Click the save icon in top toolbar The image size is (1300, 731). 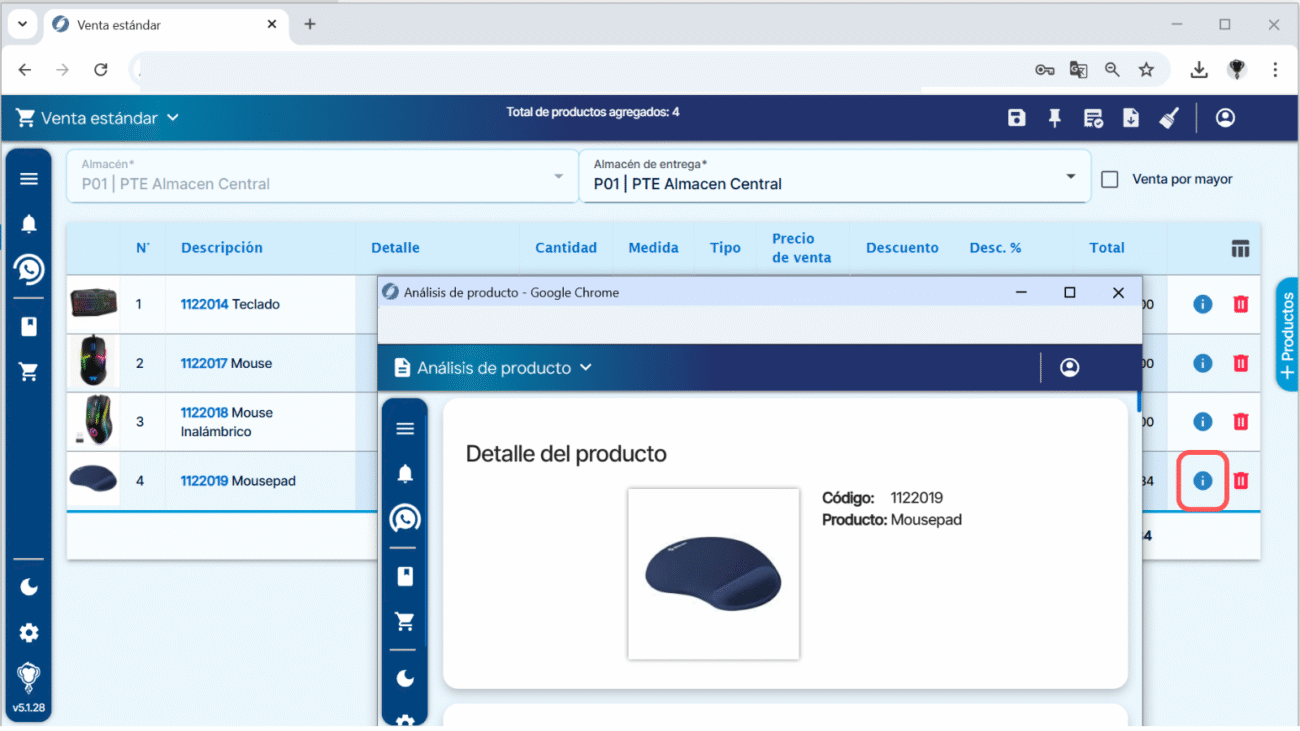tap(1016, 118)
